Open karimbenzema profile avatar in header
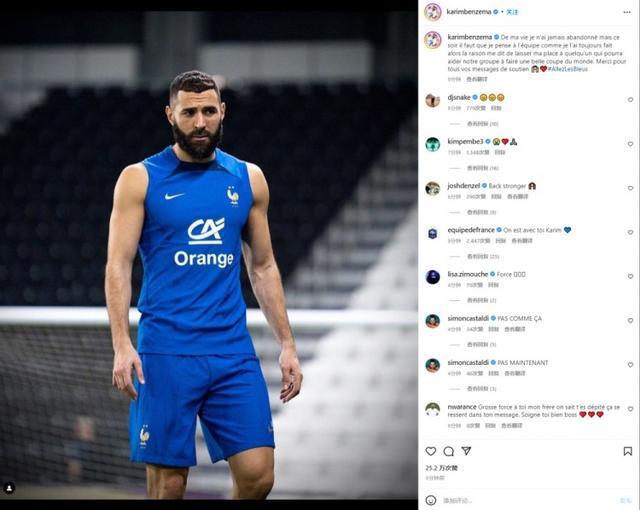Image resolution: width=640 pixels, height=510 pixels. [433, 12]
